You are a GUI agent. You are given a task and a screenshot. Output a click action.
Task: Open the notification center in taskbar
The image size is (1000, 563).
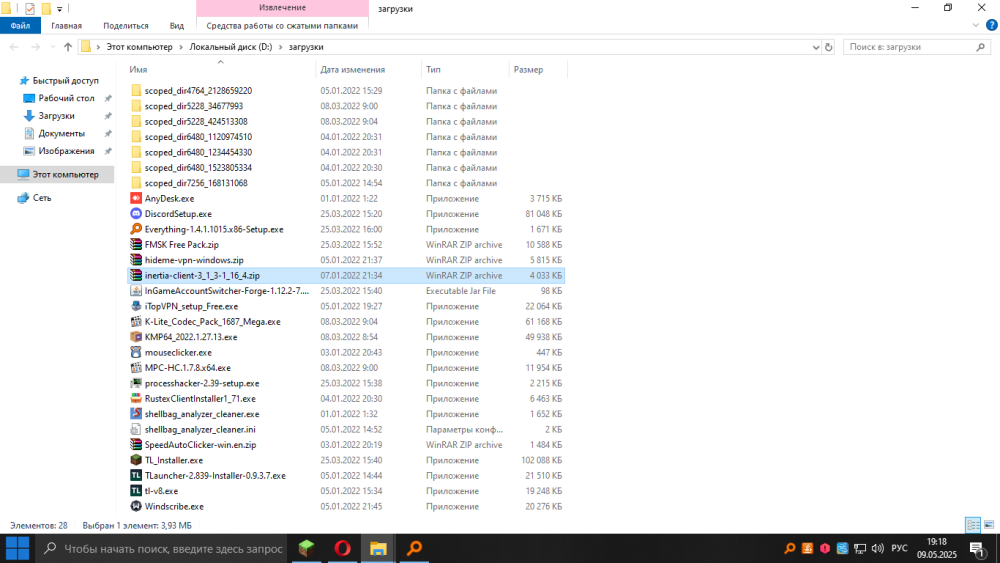click(978, 548)
